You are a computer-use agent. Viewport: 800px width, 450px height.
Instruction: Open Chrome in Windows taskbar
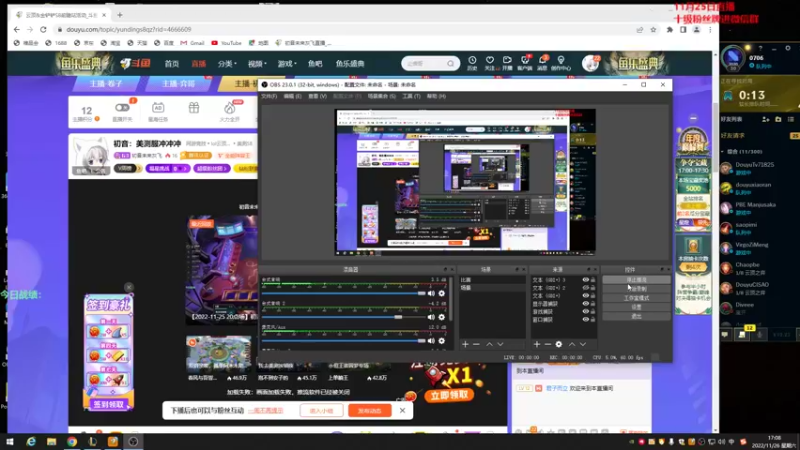(x=72, y=441)
